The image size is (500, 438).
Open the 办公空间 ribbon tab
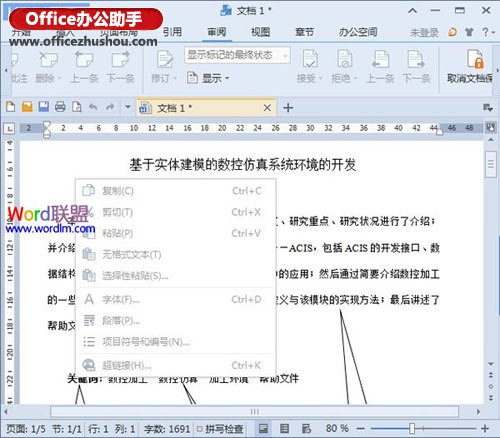pos(358,32)
